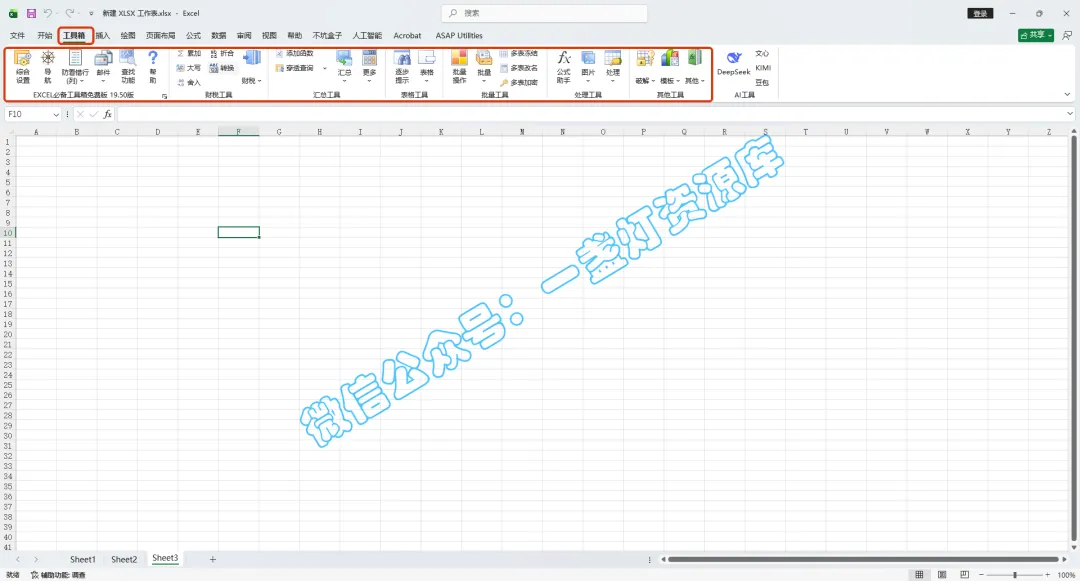Select Normal view icon in the status bar
This screenshot has height=581, width=1080.
(919, 574)
